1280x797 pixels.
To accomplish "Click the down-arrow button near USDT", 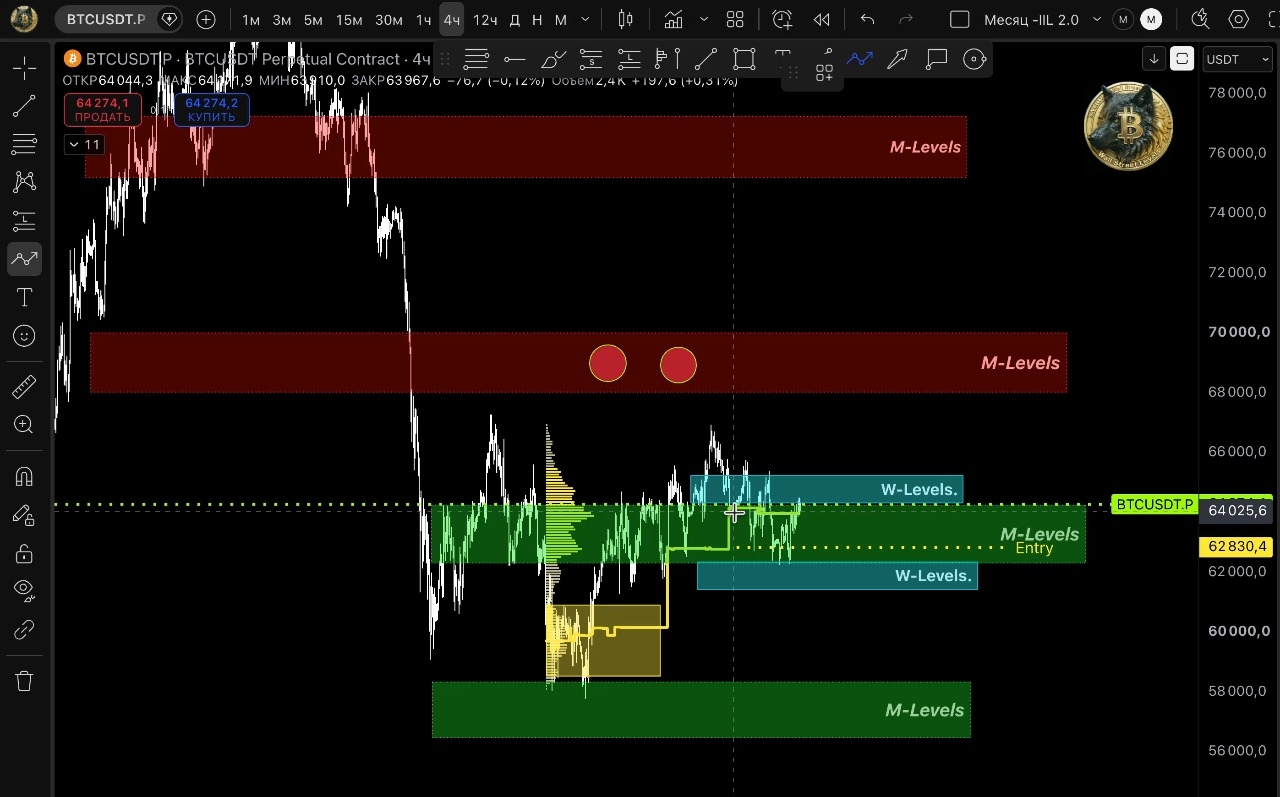I will 1154,59.
